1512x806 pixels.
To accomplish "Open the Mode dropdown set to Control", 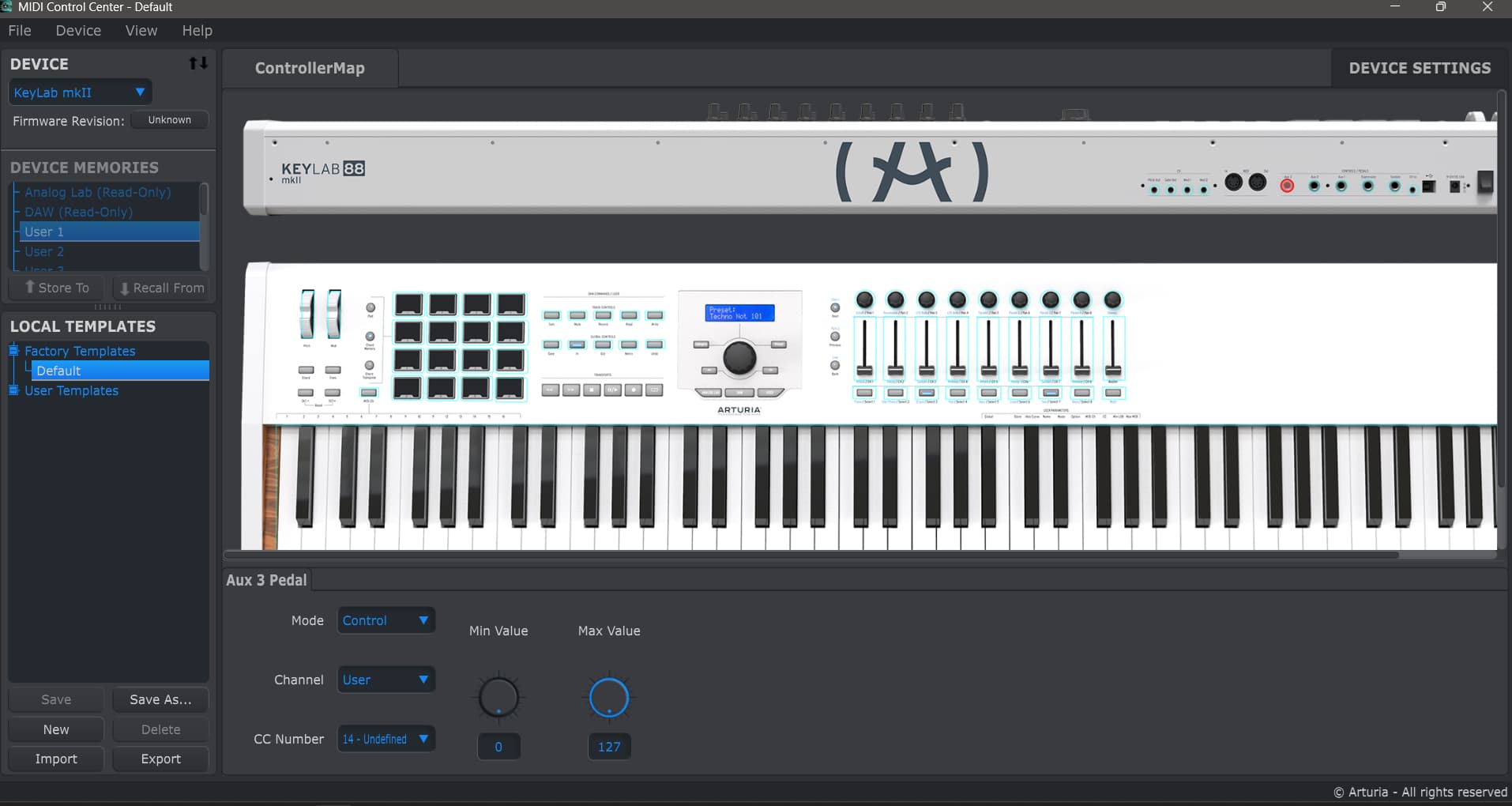I will pyautogui.click(x=386, y=620).
